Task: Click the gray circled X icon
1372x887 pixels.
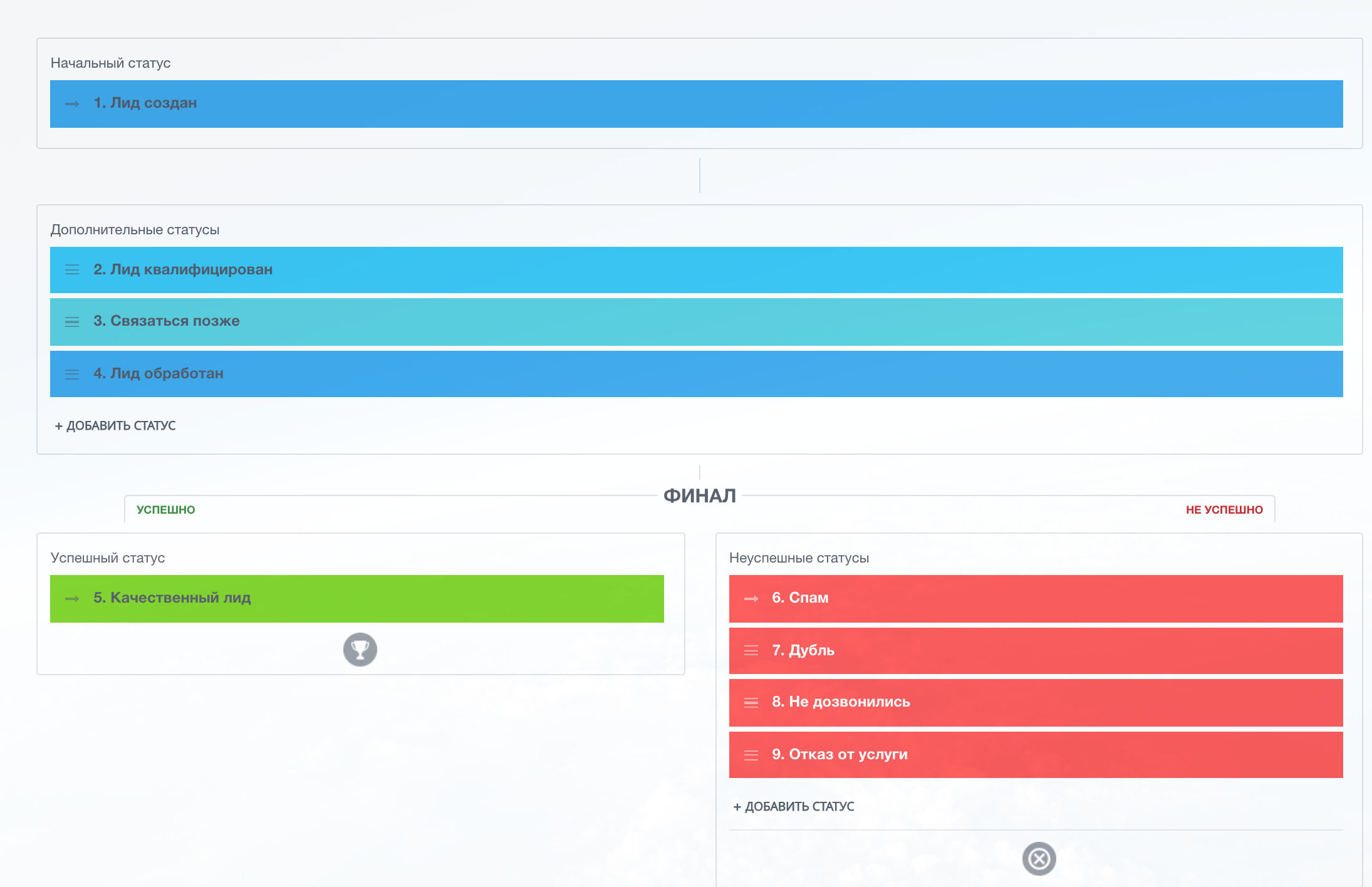Action: point(1039,859)
